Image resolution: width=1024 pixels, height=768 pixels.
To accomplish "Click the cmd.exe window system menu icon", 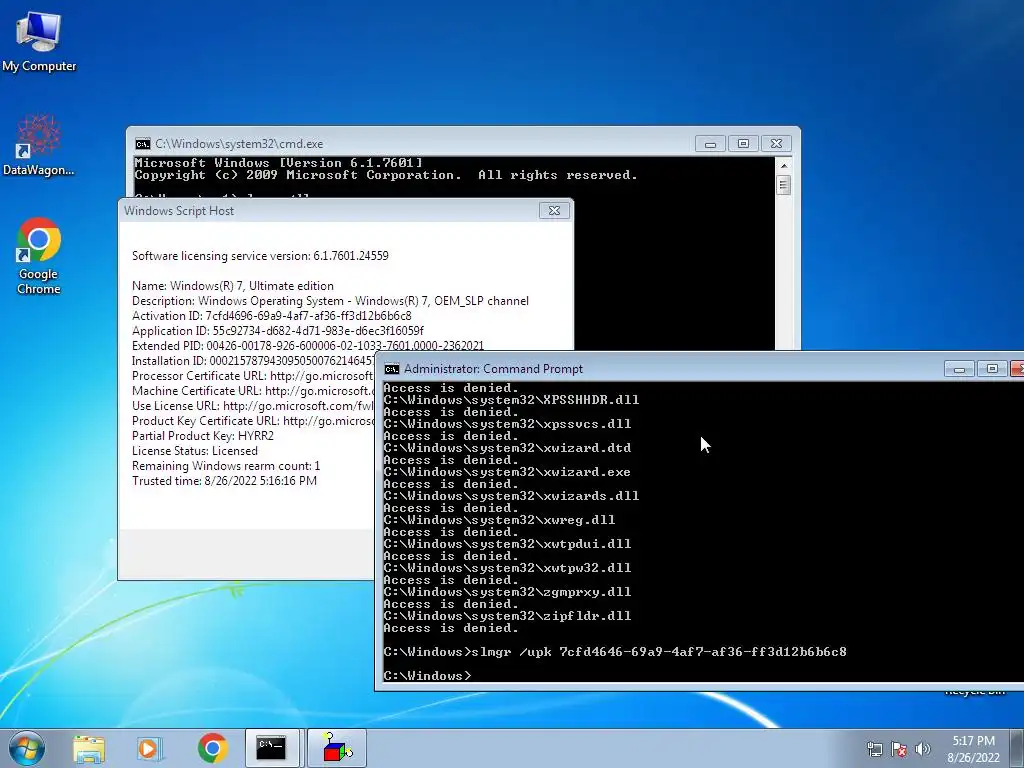I will click(x=142, y=144).
